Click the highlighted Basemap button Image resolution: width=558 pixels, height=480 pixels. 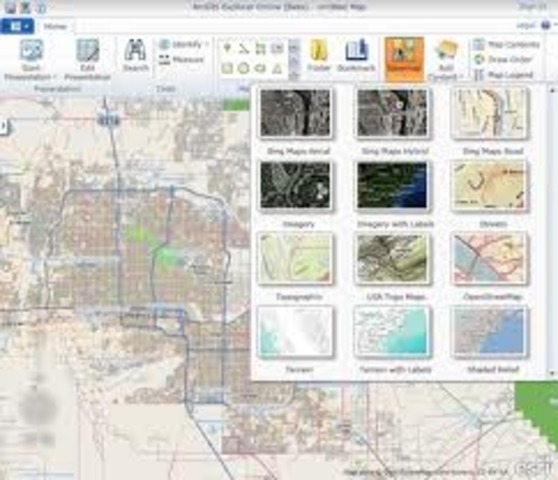[404, 59]
